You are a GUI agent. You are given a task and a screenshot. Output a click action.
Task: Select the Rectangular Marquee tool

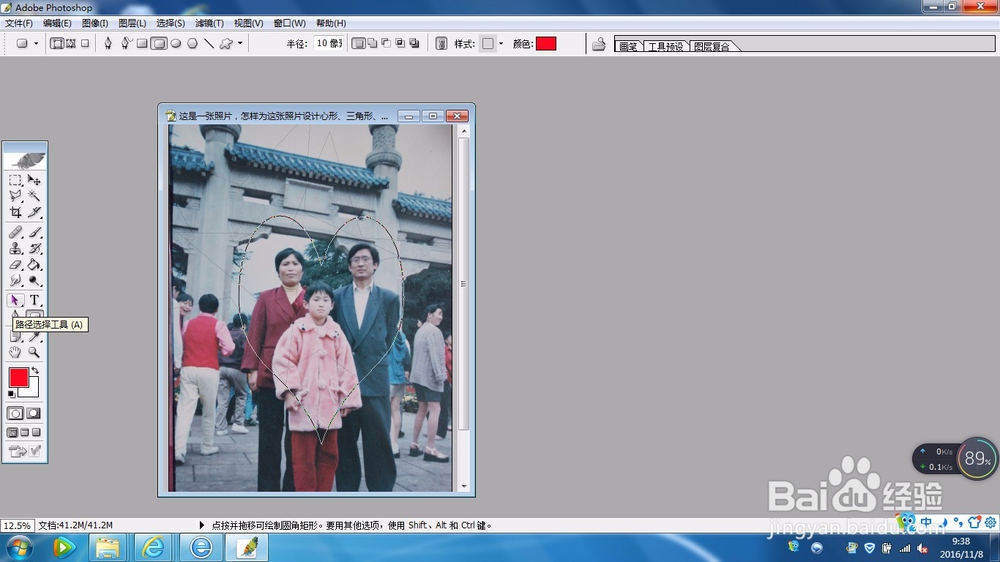click(x=15, y=181)
